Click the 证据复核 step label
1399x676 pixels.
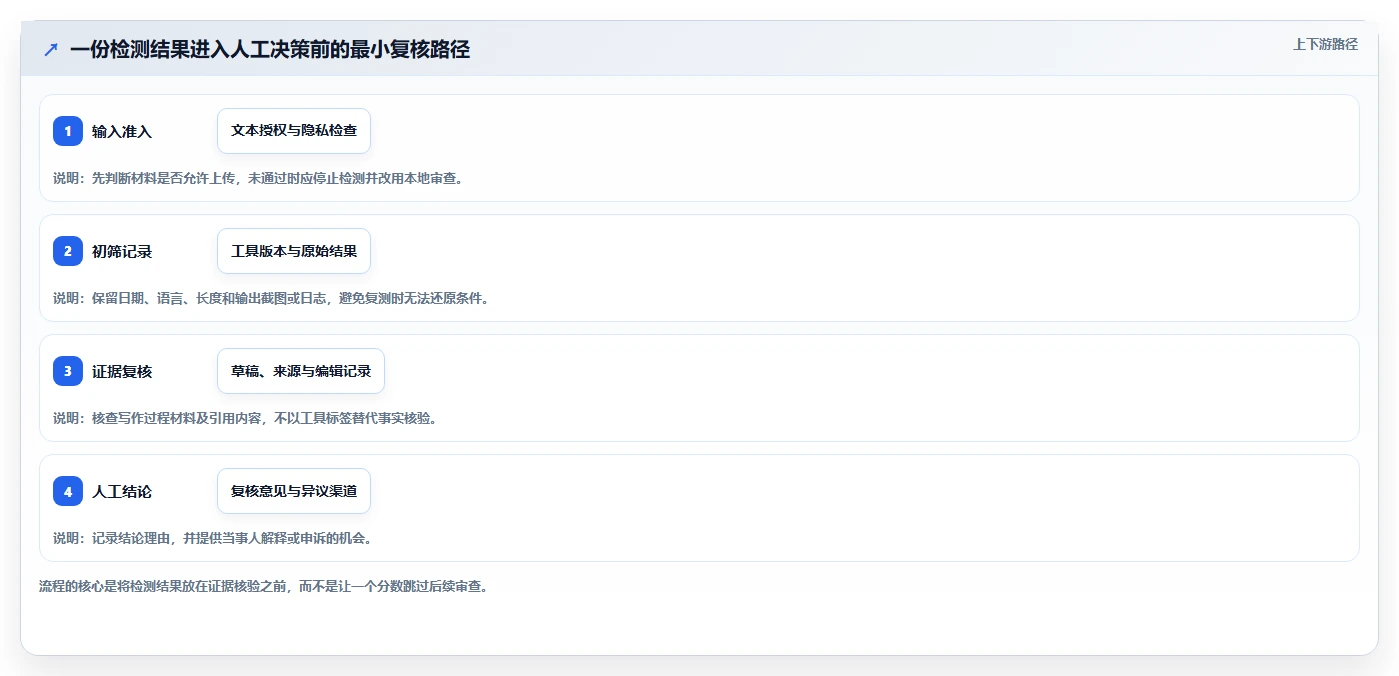[x=122, y=371]
